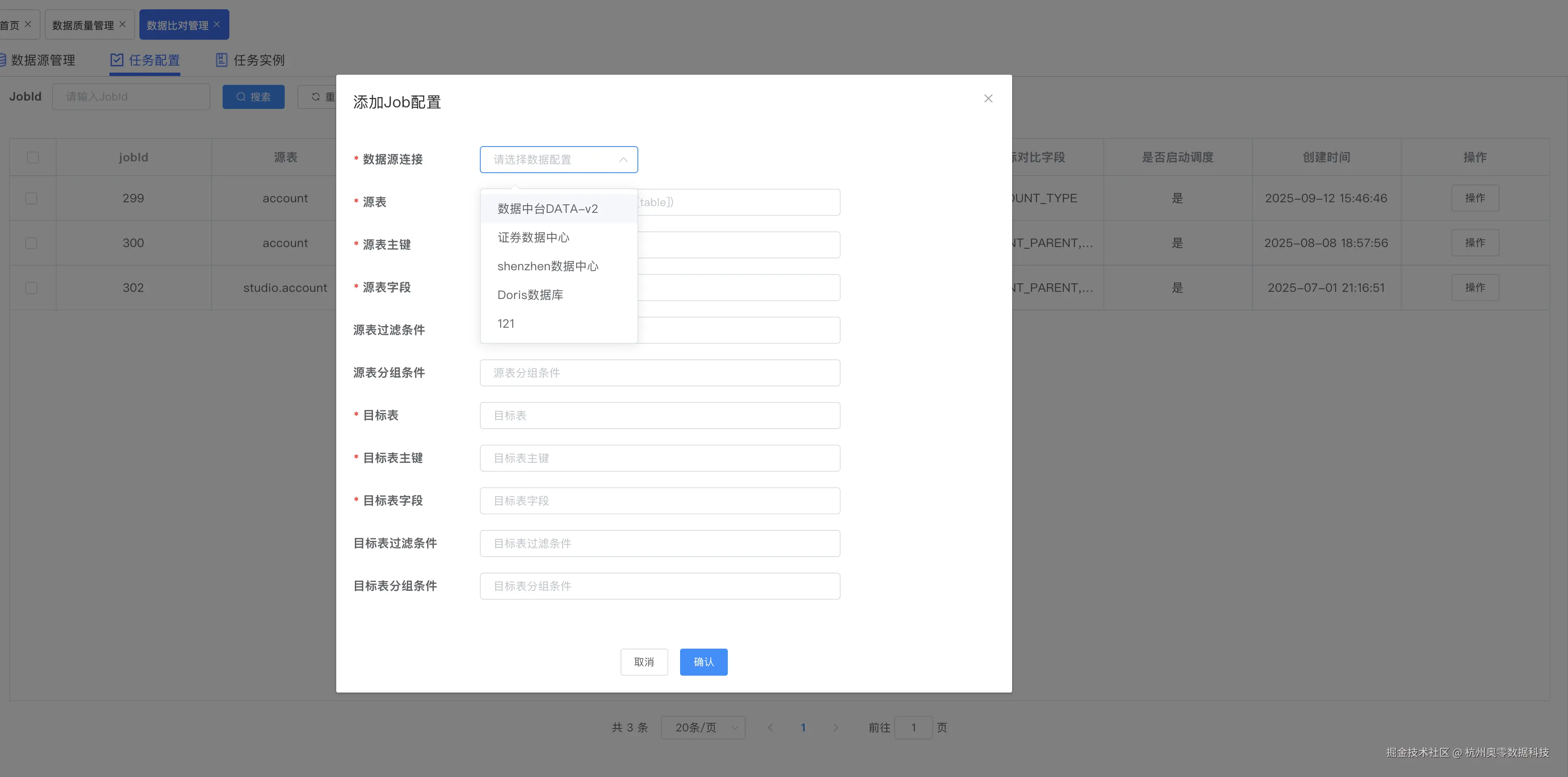Click the 任务实例 document icon
1568x777 pixels.
222,60
